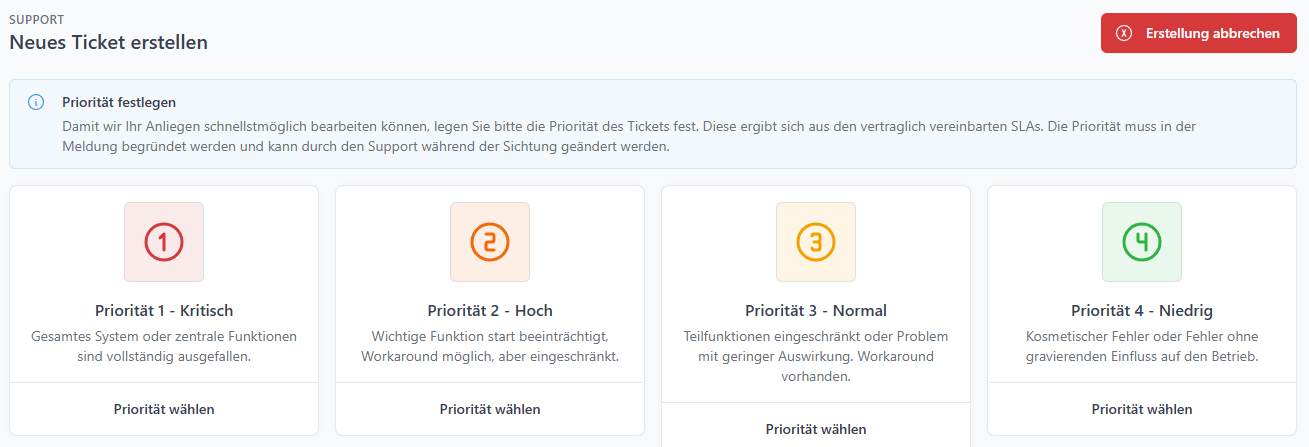Image resolution: width=1309 pixels, height=447 pixels.
Task: Click the Priorität festlegen info banner title
Action: (x=119, y=102)
